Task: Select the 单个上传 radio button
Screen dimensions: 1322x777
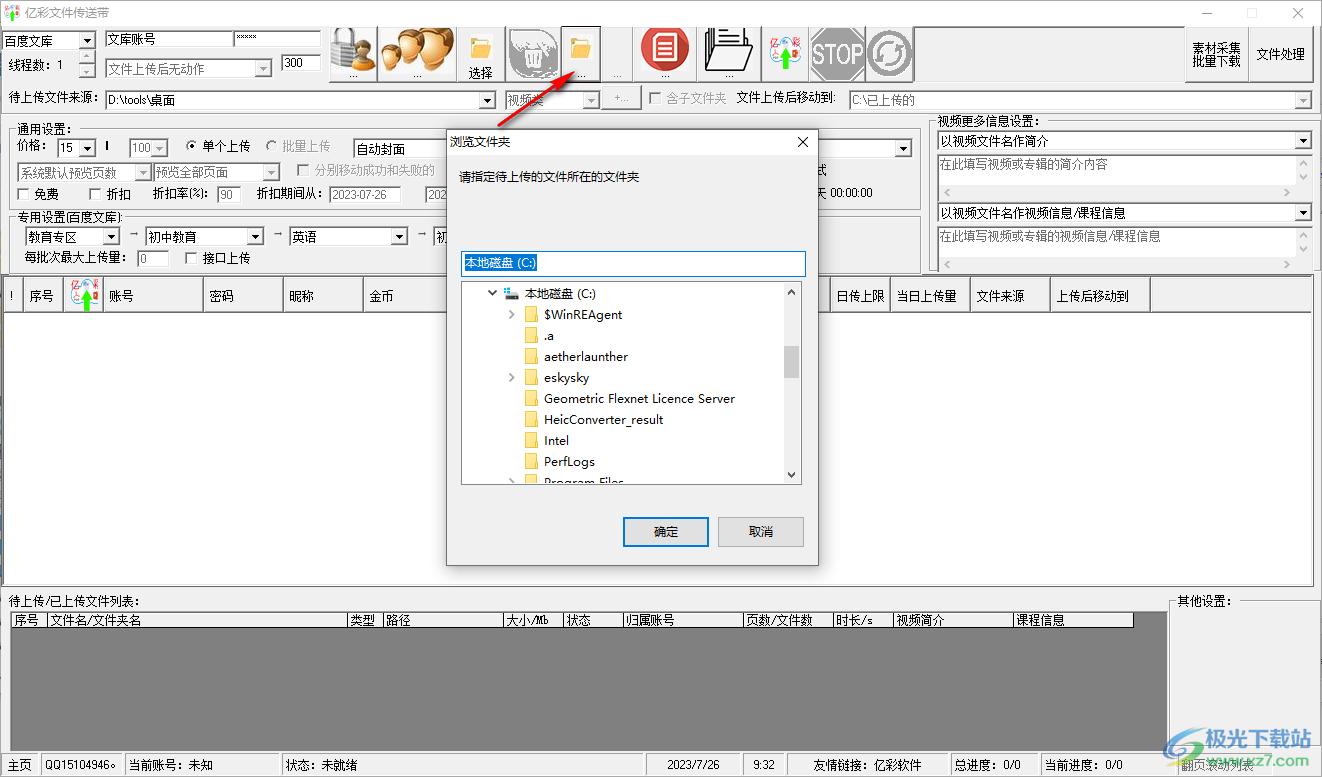Action: point(192,147)
